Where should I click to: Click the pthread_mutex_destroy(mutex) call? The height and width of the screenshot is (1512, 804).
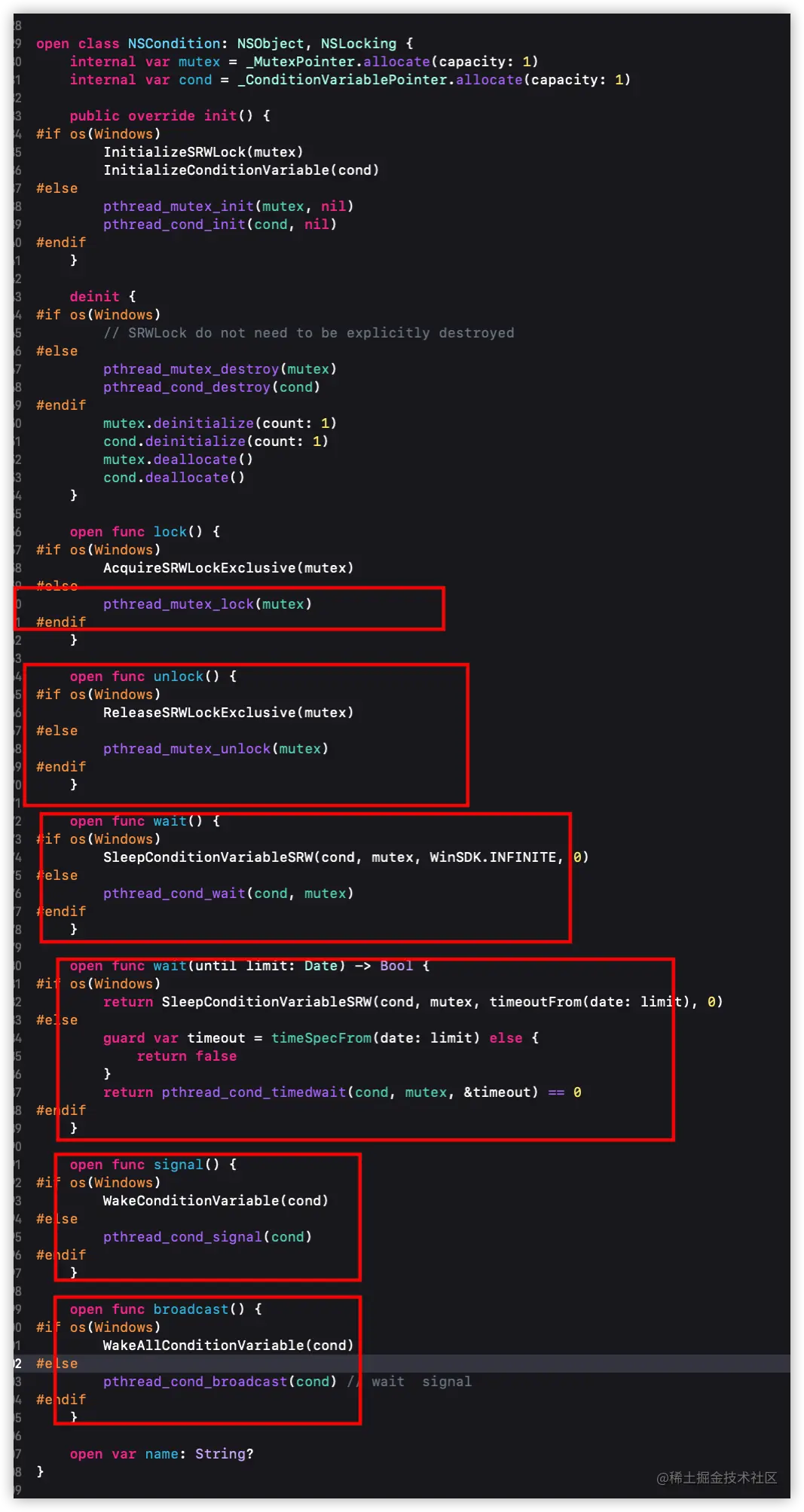(x=220, y=369)
